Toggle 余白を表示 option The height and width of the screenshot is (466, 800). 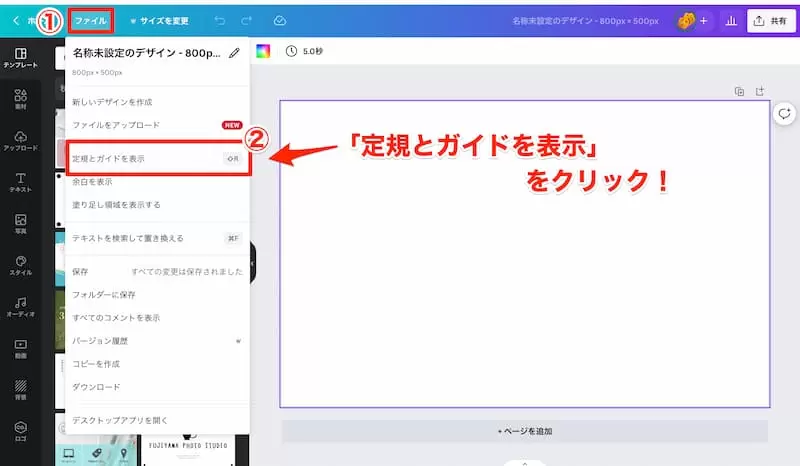pos(158,182)
